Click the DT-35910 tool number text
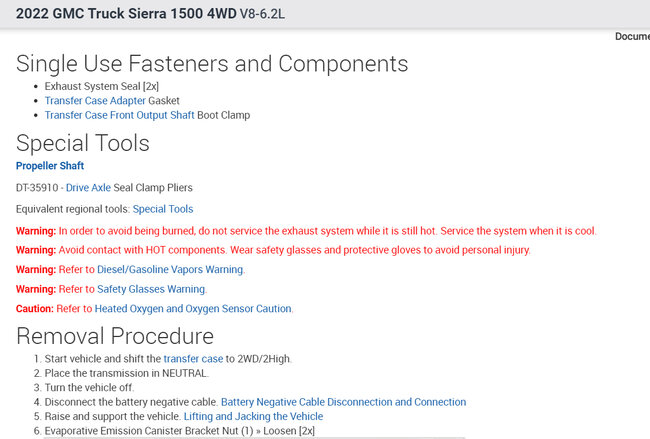The height and width of the screenshot is (439, 650). click(x=38, y=187)
